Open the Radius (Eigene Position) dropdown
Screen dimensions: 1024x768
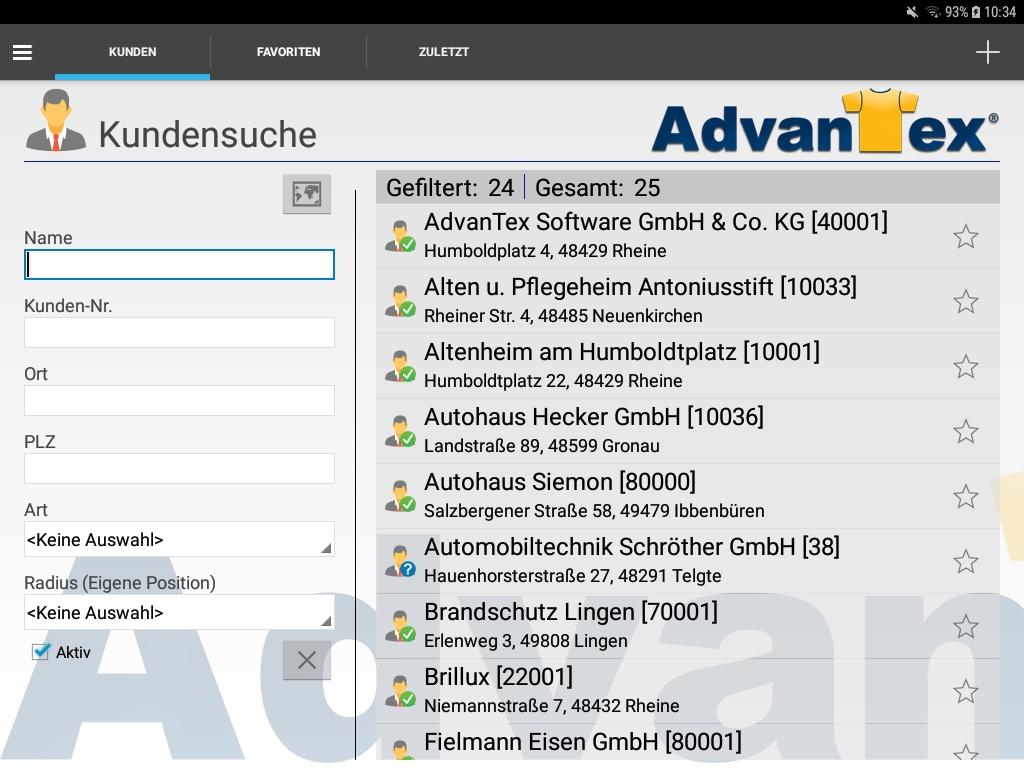(x=179, y=613)
